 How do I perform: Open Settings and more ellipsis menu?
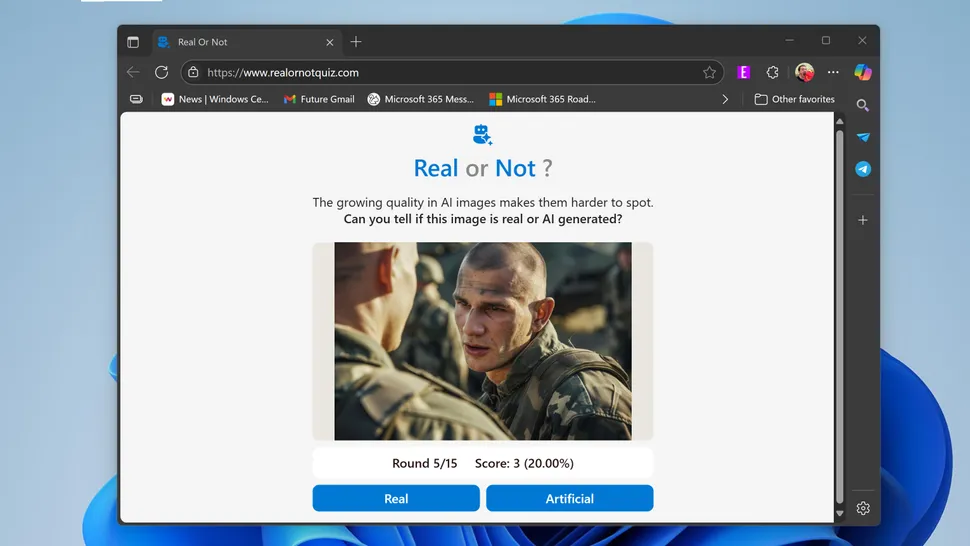coord(833,72)
